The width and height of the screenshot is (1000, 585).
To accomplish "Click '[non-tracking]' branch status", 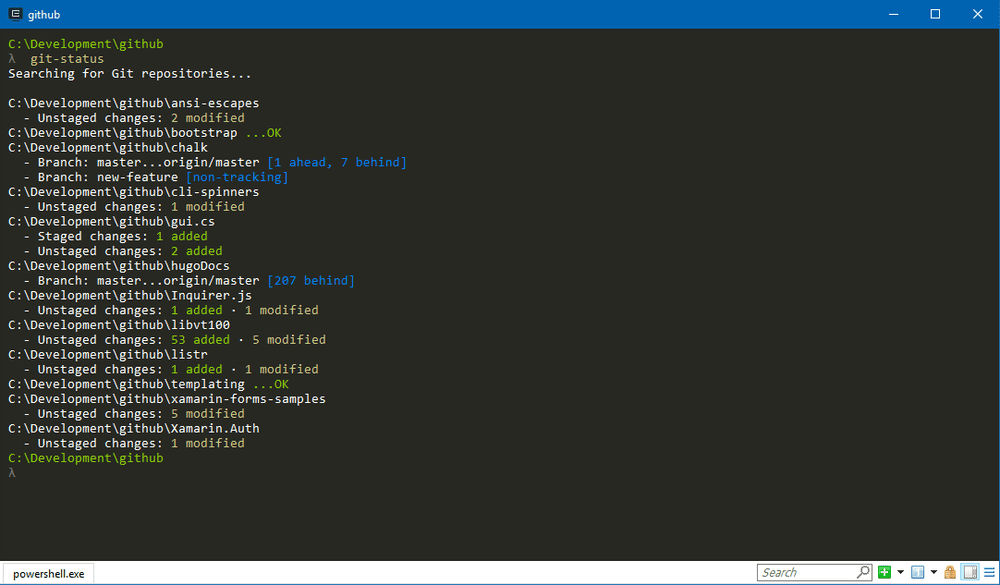I will click(237, 177).
